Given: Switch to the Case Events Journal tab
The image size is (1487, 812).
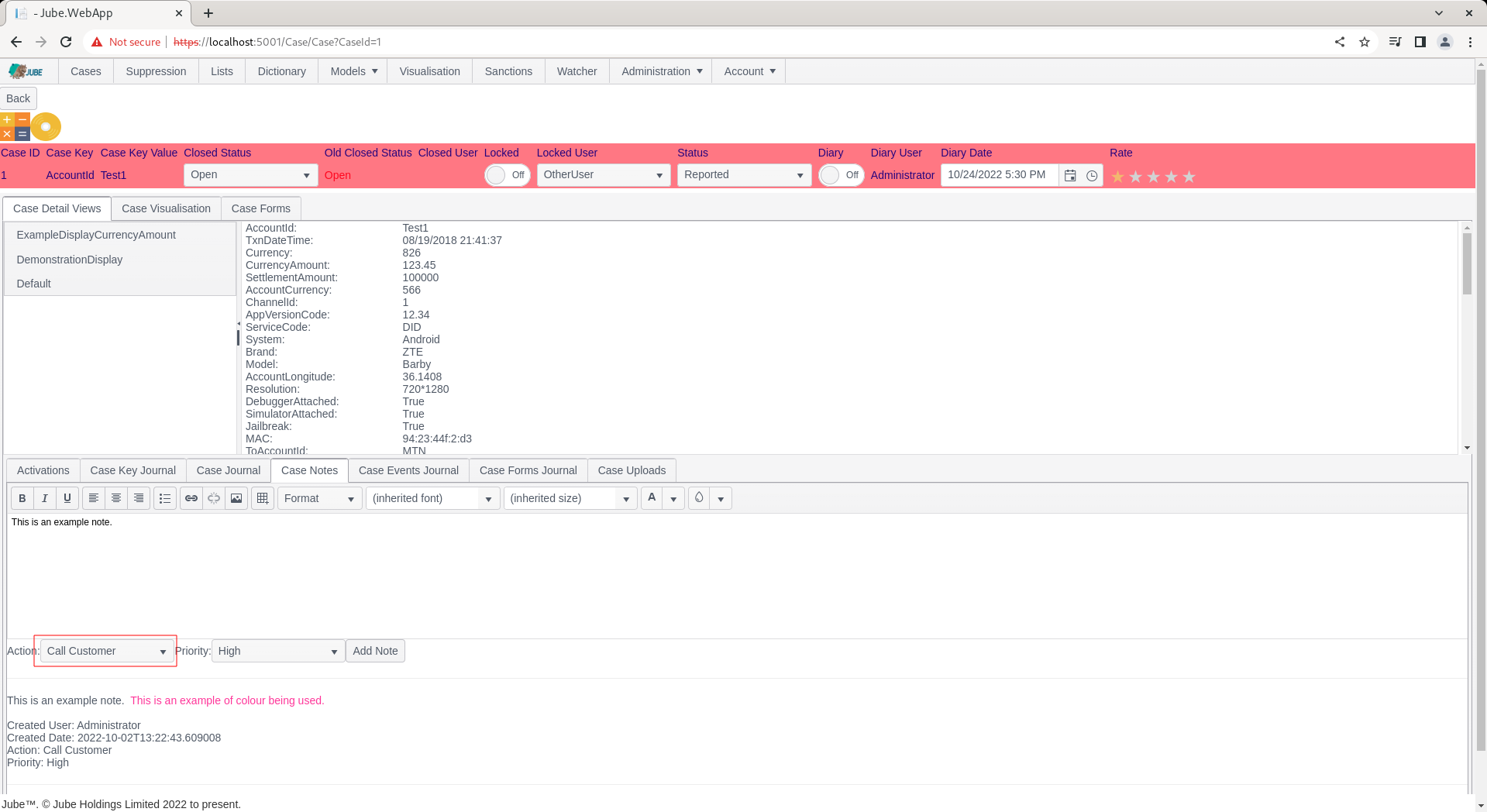Looking at the screenshot, I should click(x=408, y=470).
